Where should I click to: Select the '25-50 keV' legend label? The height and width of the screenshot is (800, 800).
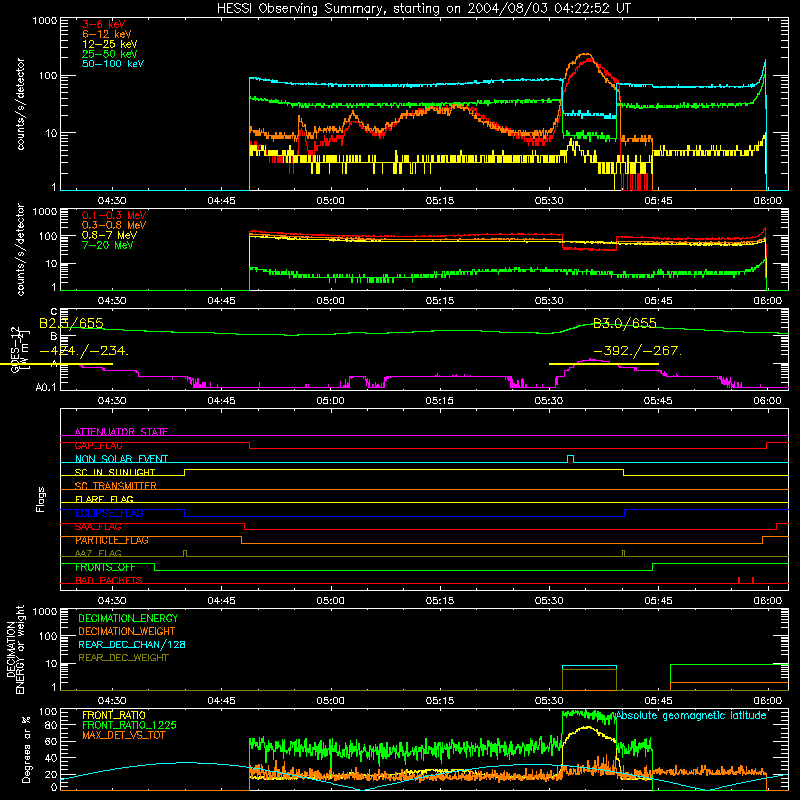tap(110, 54)
